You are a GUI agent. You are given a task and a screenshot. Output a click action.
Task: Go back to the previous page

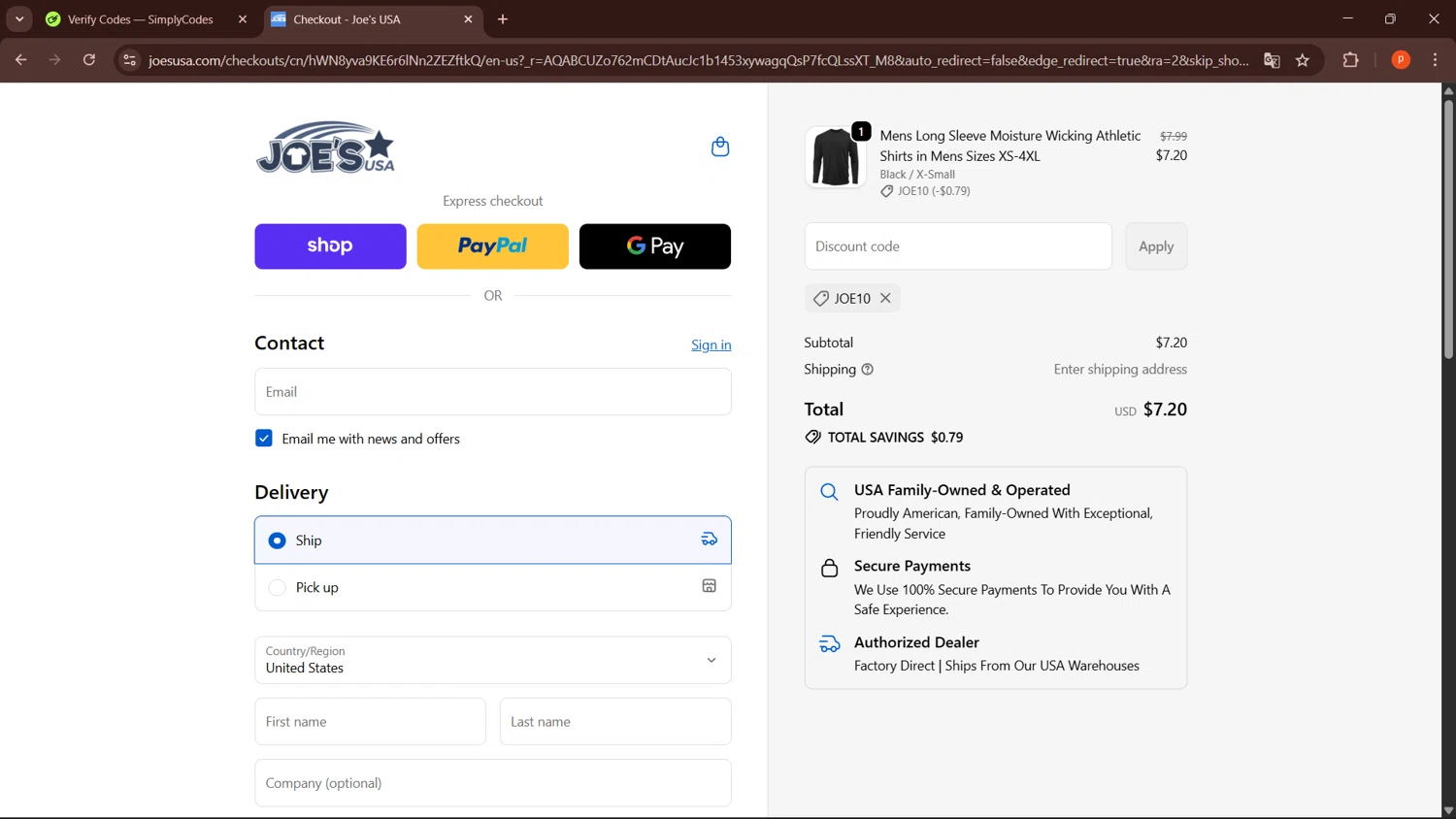click(21, 60)
